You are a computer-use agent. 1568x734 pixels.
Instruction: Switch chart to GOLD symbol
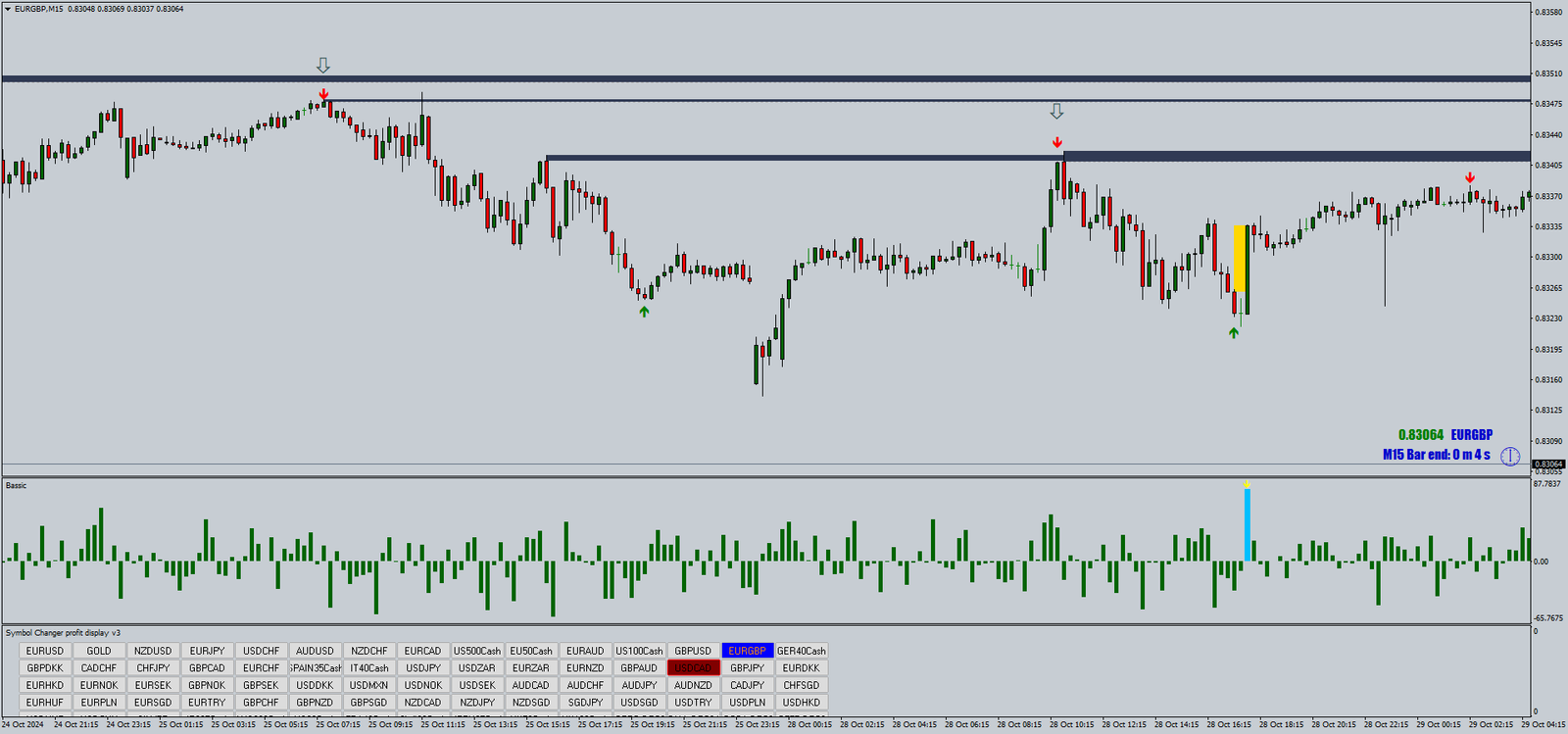tap(99, 651)
